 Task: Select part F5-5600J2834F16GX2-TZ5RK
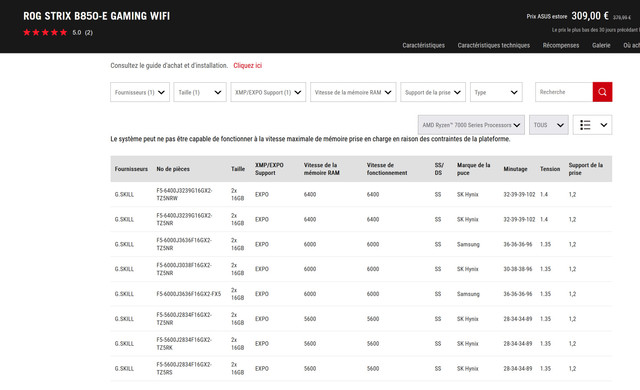[x=184, y=343]
